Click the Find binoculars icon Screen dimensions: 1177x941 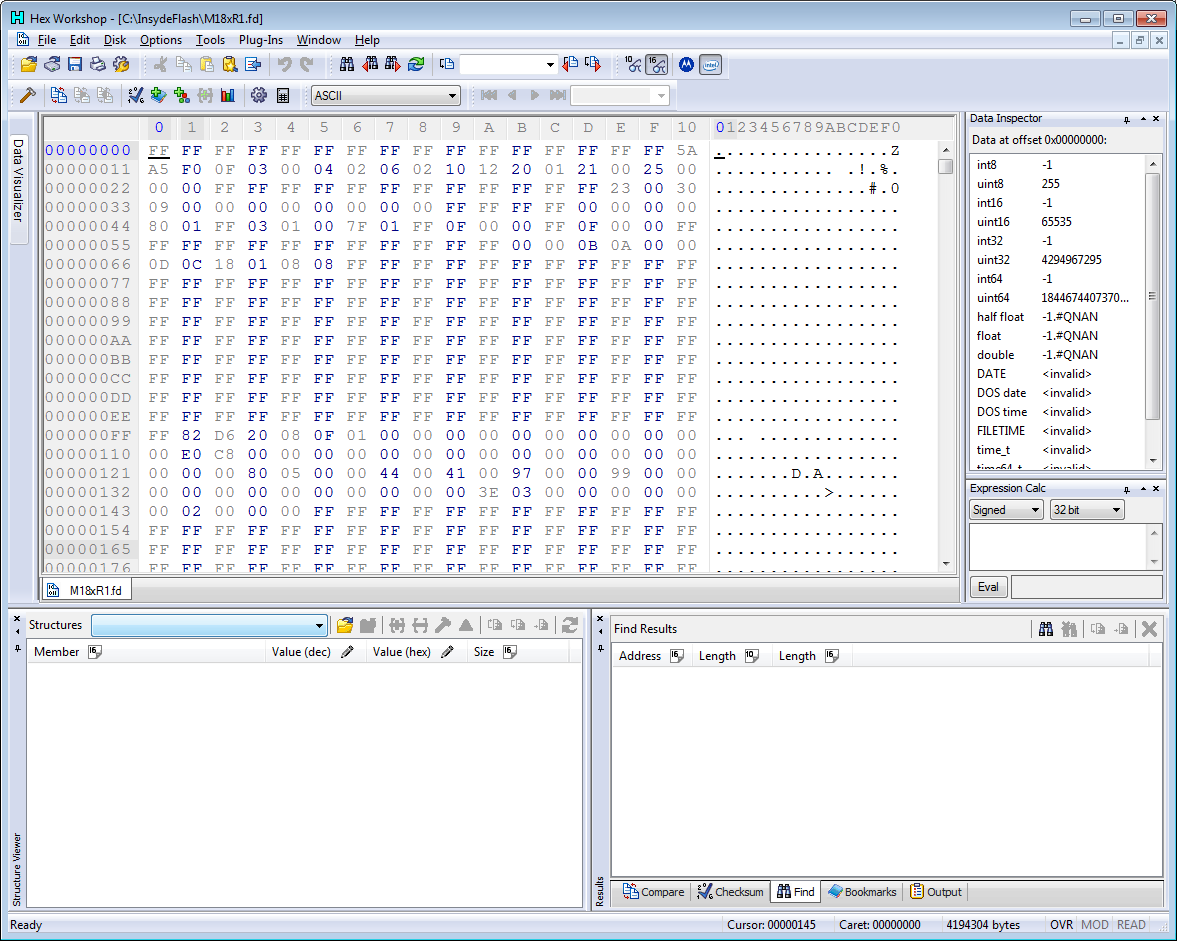347,65
